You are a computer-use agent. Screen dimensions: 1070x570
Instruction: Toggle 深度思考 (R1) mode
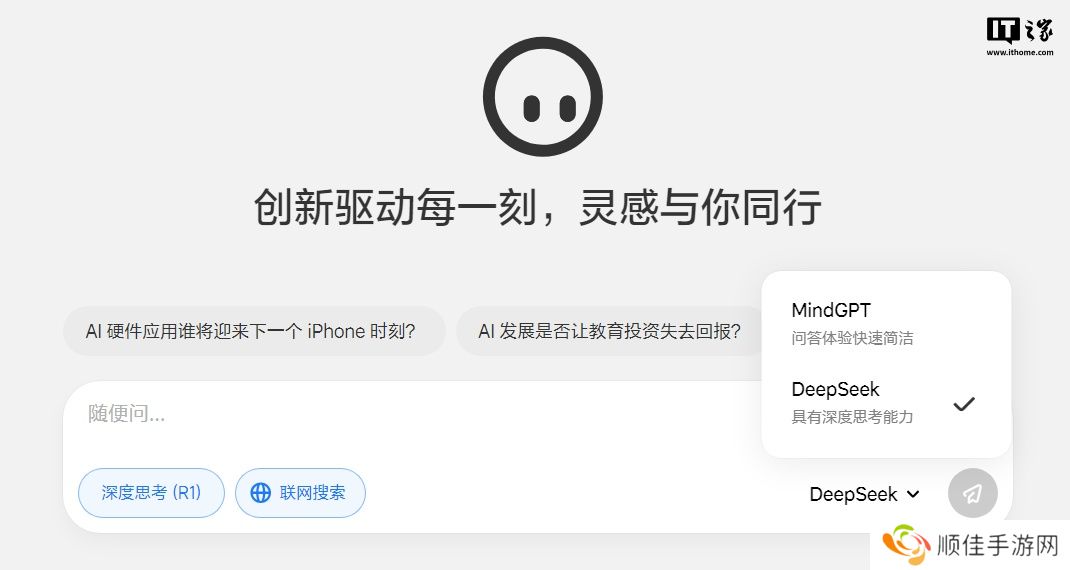click(x=151, y=493)
